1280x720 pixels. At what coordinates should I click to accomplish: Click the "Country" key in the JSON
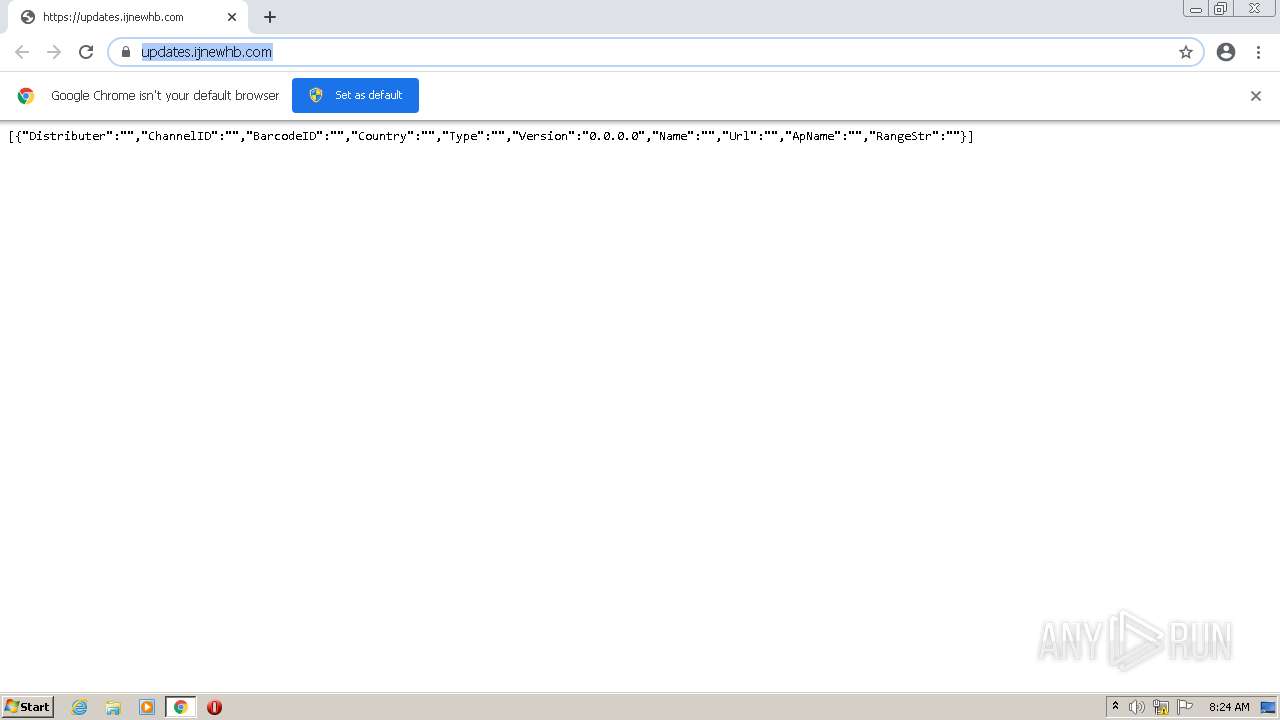382,136
